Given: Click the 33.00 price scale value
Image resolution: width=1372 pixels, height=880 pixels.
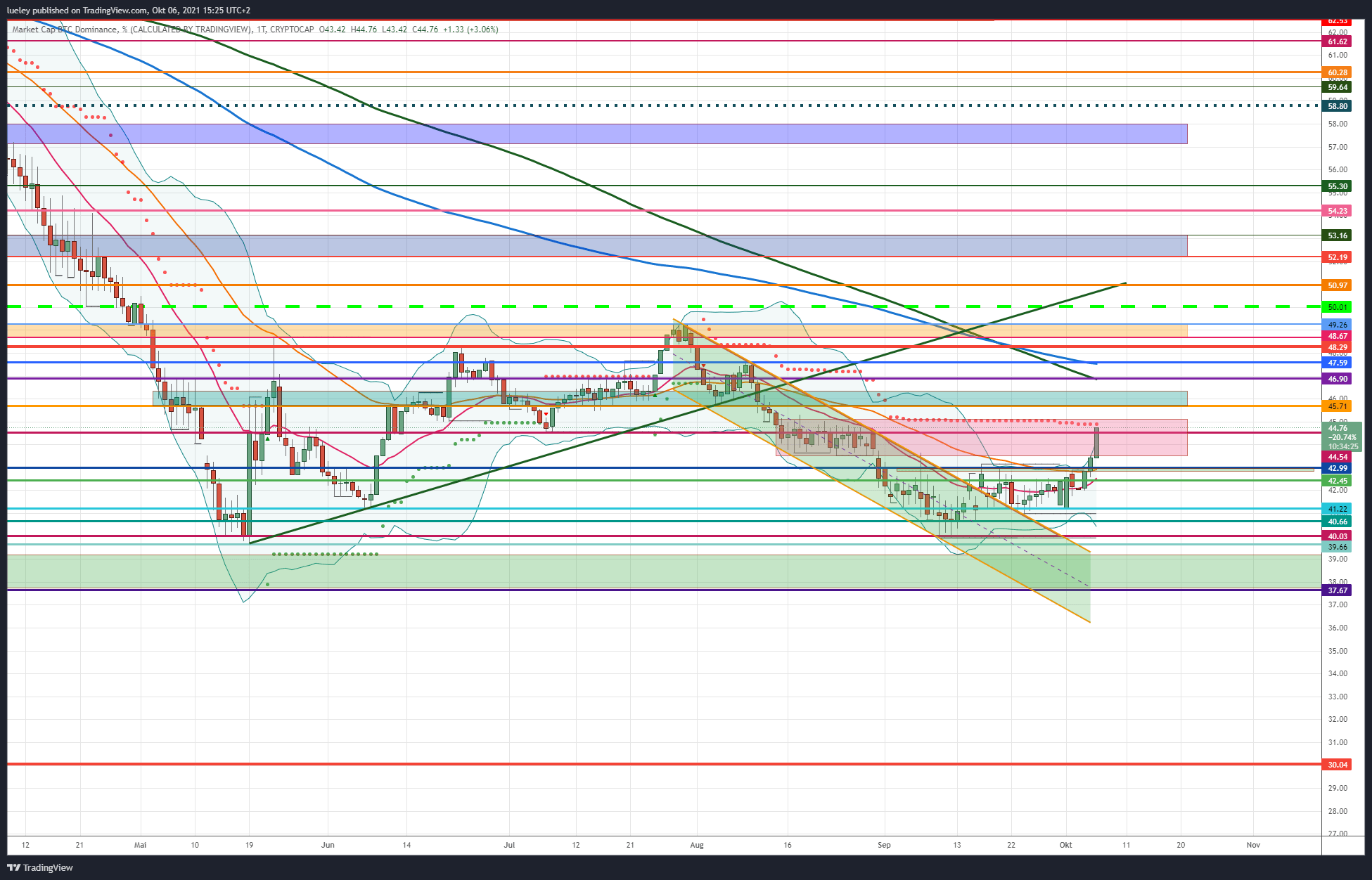Looking at the screenshot, I should [1338, 697].
